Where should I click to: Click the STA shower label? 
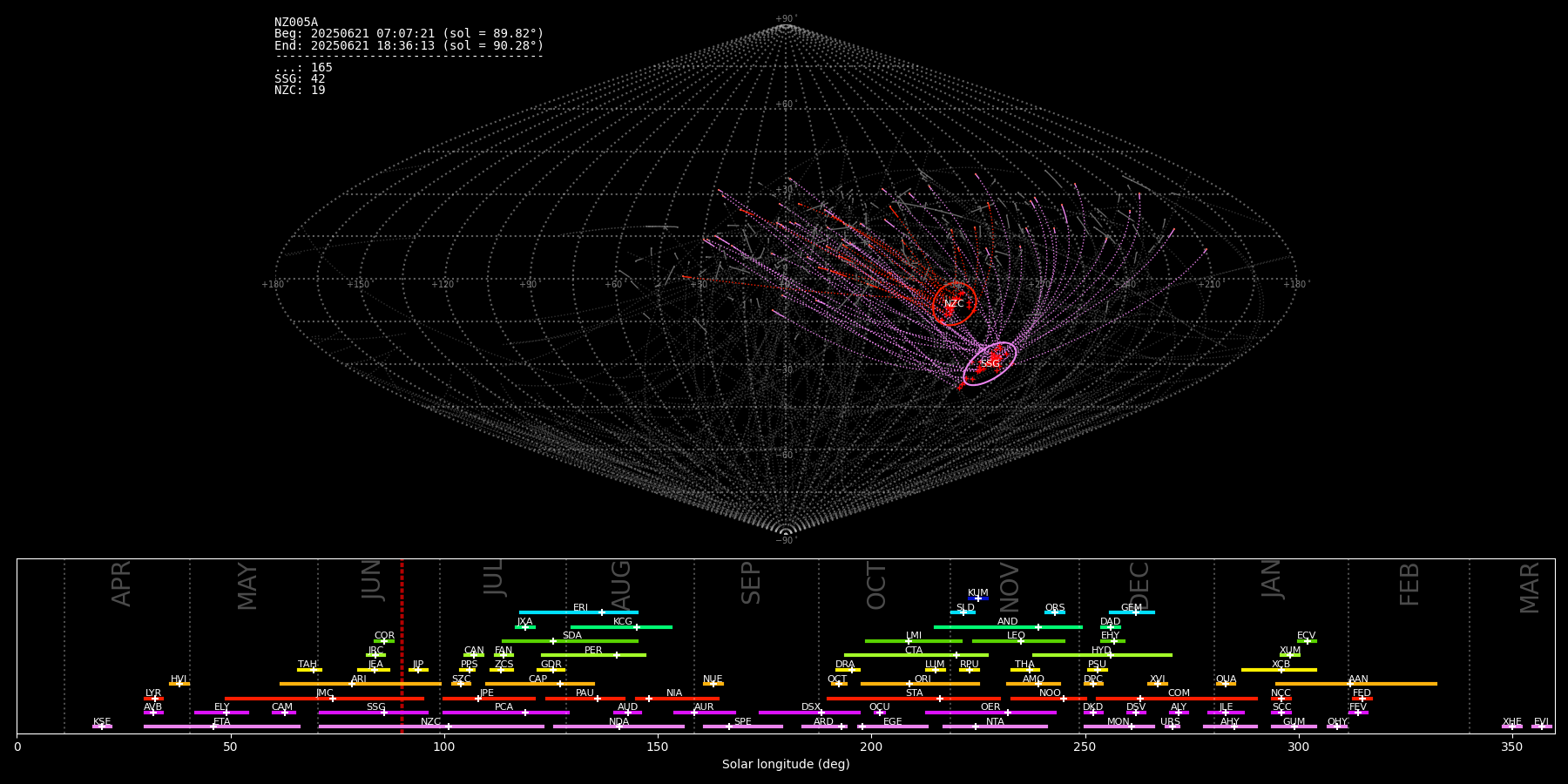click(x=914, y=693)
